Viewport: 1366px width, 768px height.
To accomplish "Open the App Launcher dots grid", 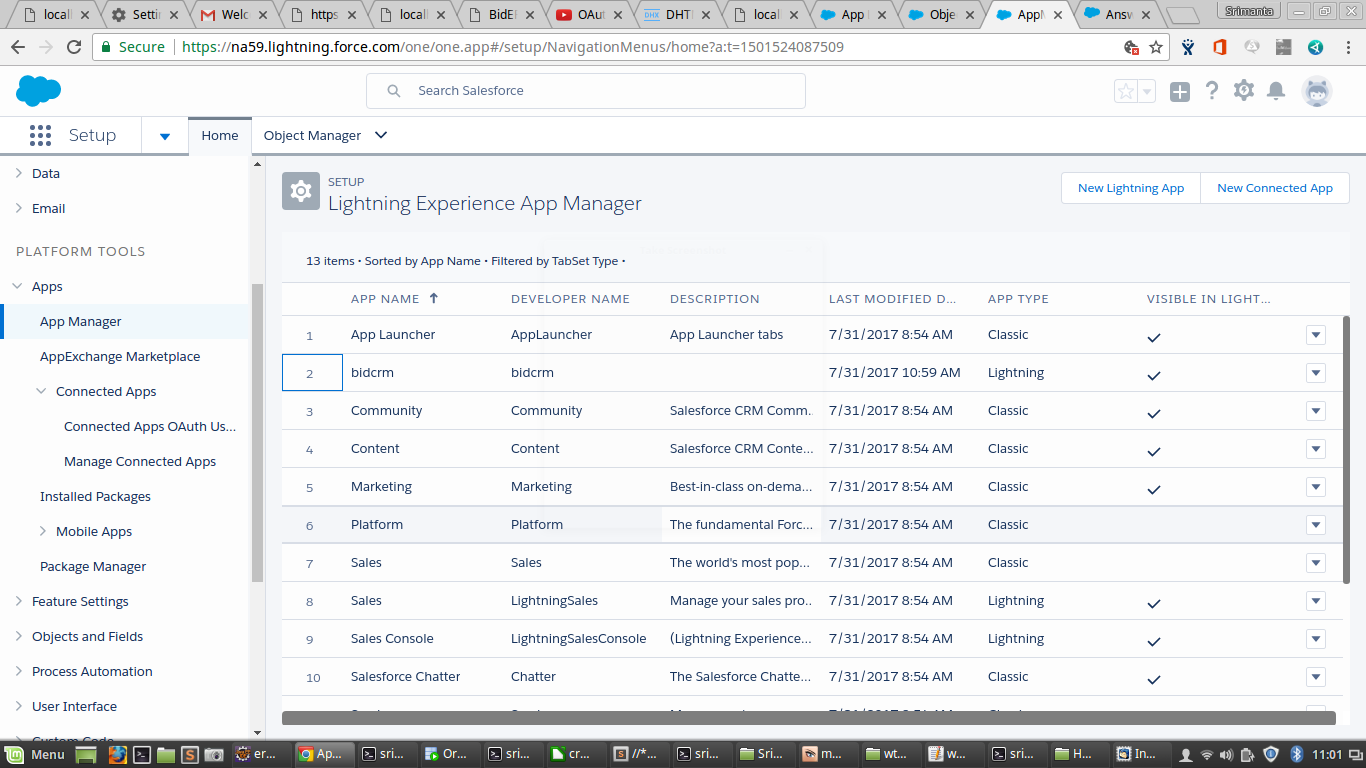I will (40, 135).
